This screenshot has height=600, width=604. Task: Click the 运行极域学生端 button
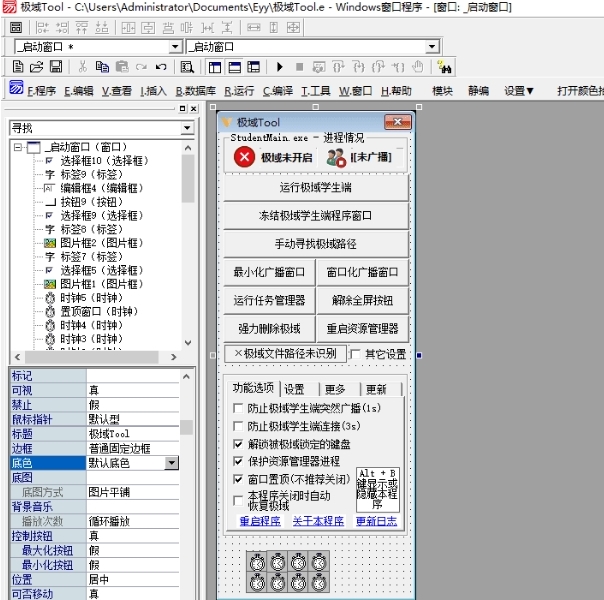316,188
